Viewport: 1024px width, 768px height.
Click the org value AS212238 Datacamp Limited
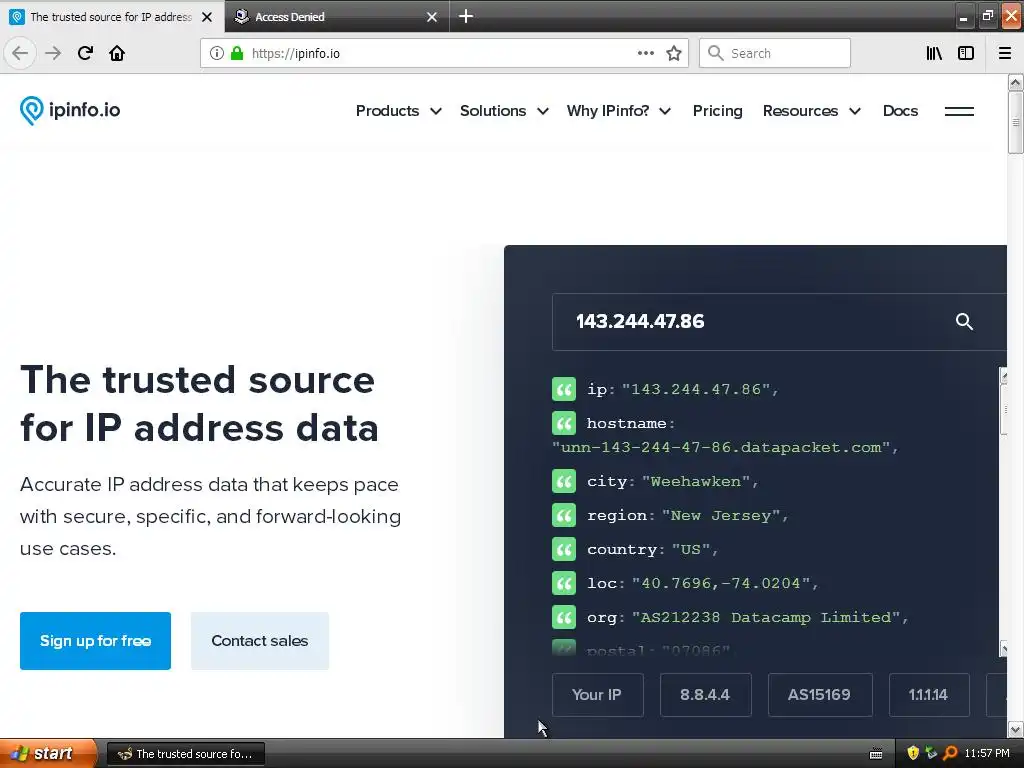(765, 617)
